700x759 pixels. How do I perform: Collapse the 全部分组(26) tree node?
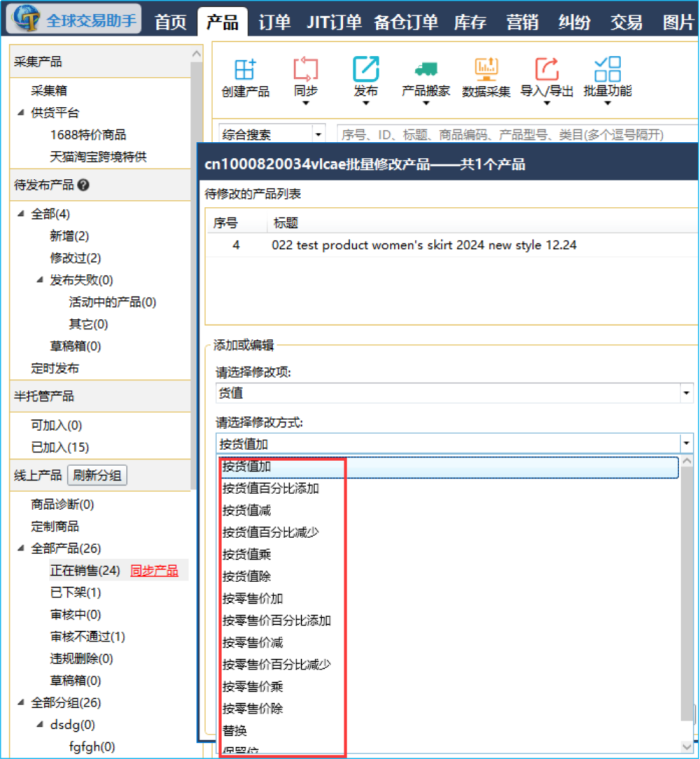(21, 702)
